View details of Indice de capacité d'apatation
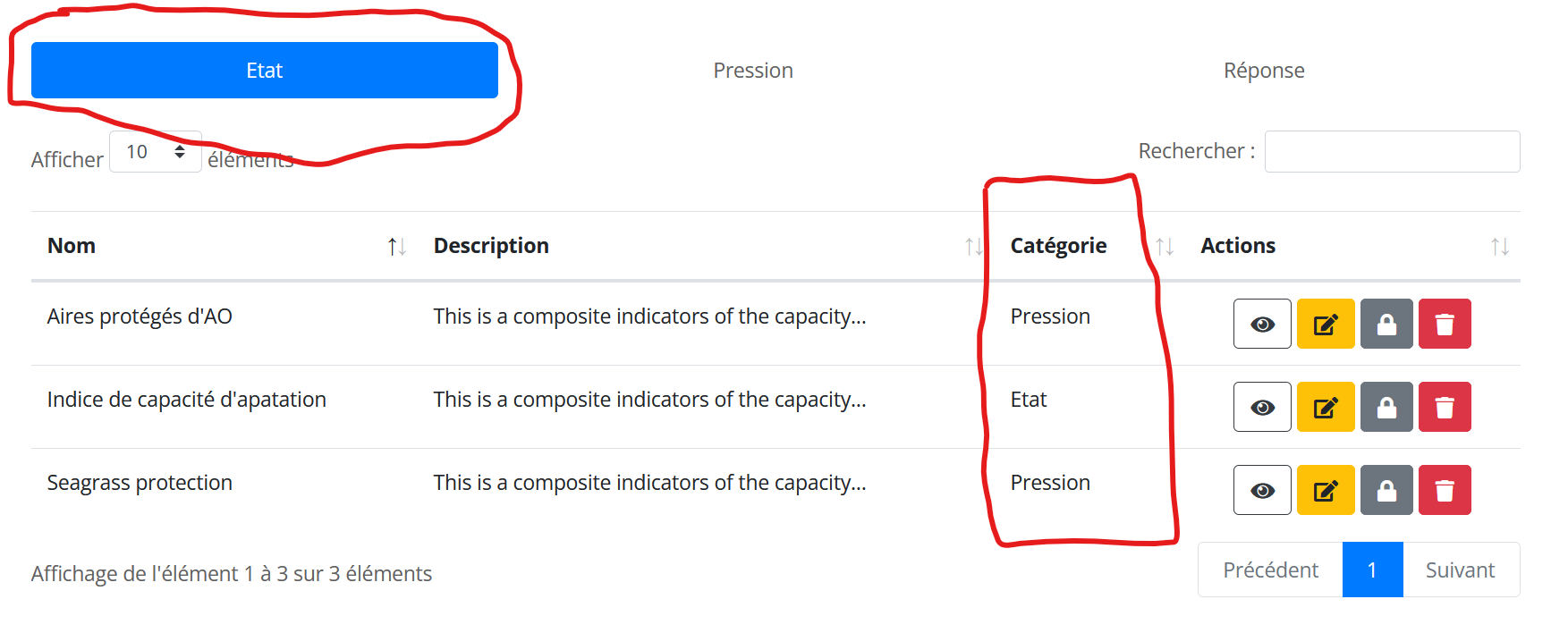The image size is (1568, 633). pos(1262,407)
